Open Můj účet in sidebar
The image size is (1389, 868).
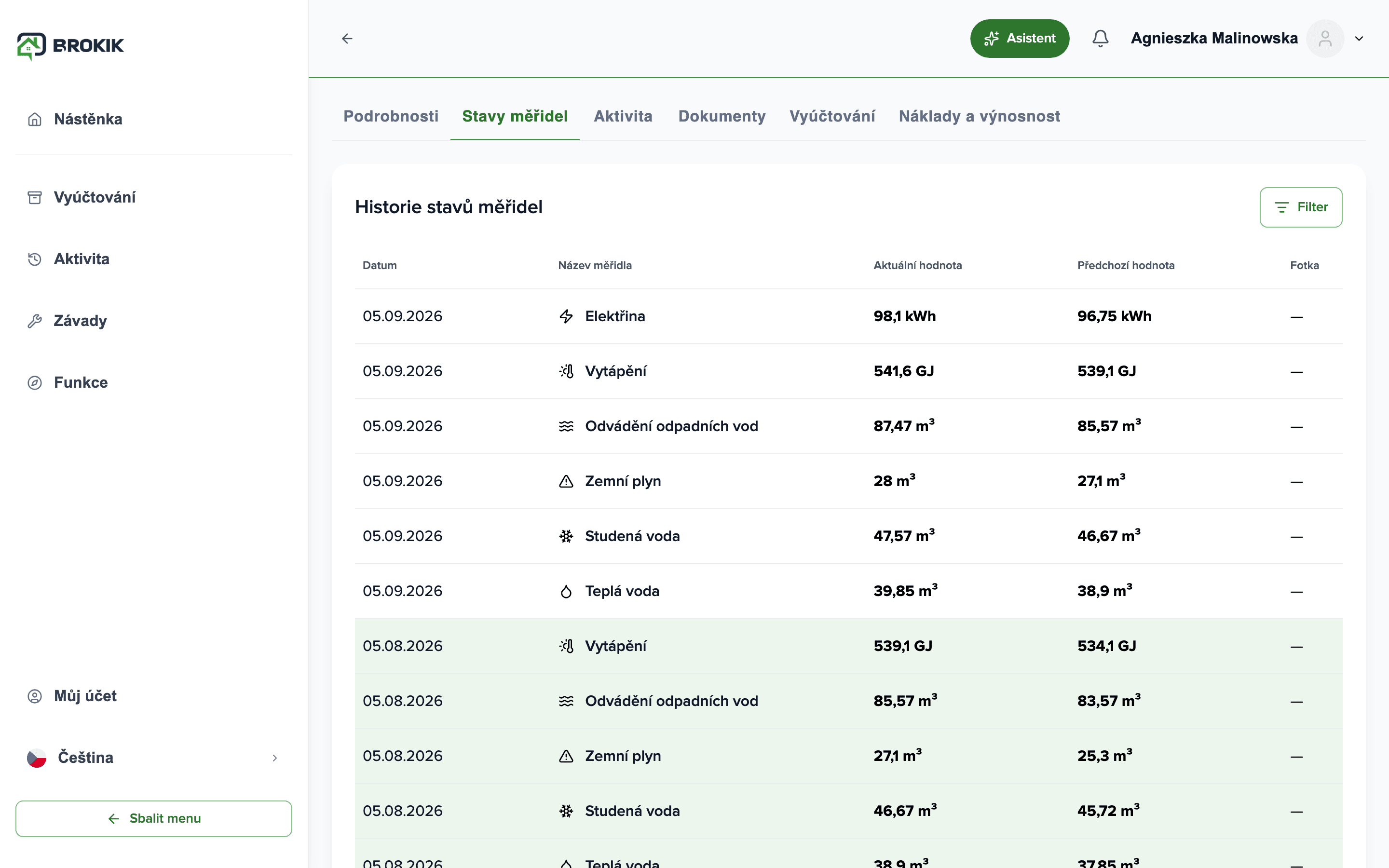pos(85,696)
